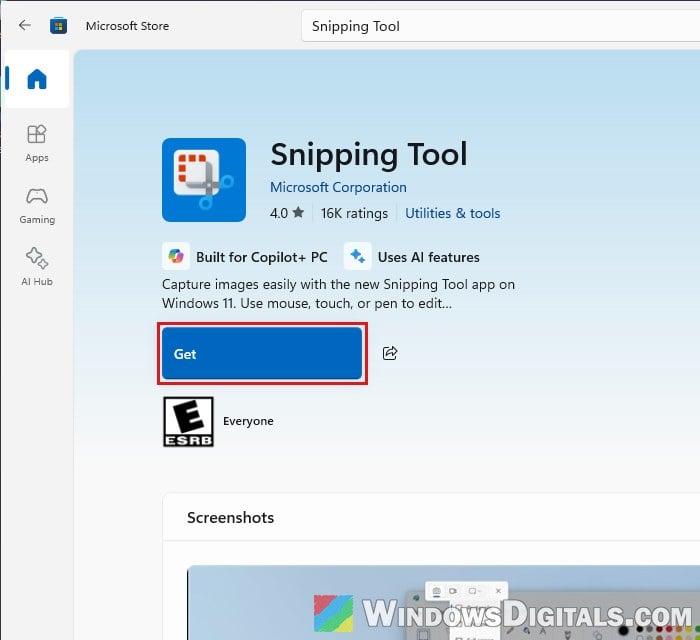Click the search box containing Snipping Tool

[500, 26]
